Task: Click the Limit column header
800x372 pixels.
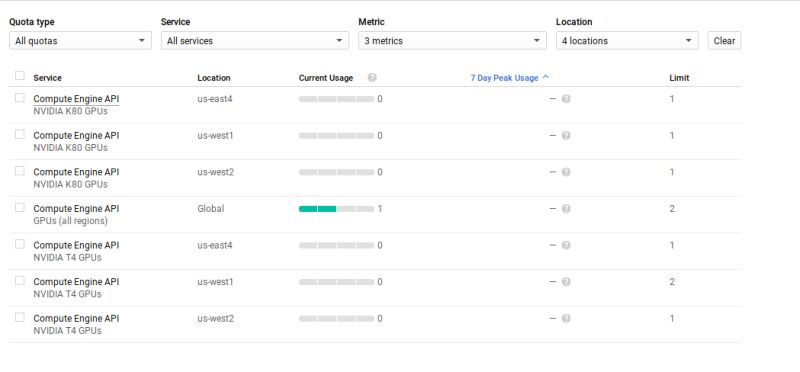Action: click(x=679, y=78)
